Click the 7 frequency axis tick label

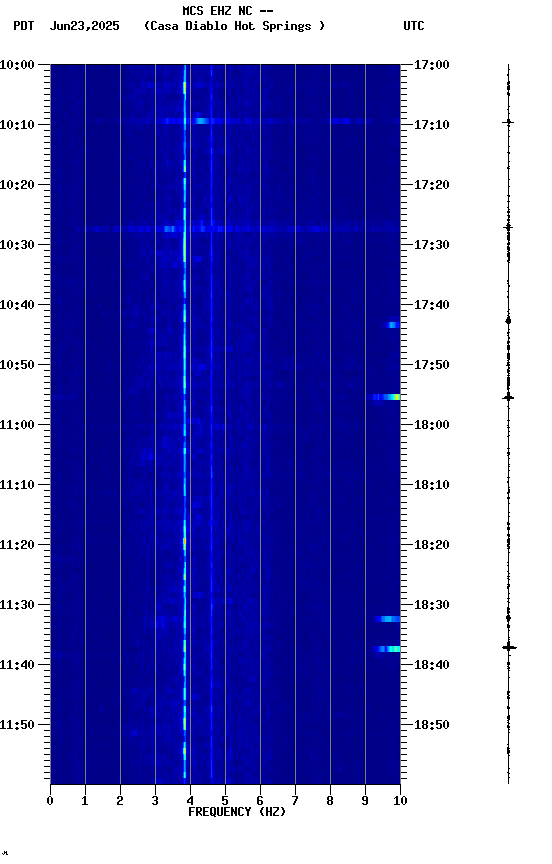(x=295, y=801)
